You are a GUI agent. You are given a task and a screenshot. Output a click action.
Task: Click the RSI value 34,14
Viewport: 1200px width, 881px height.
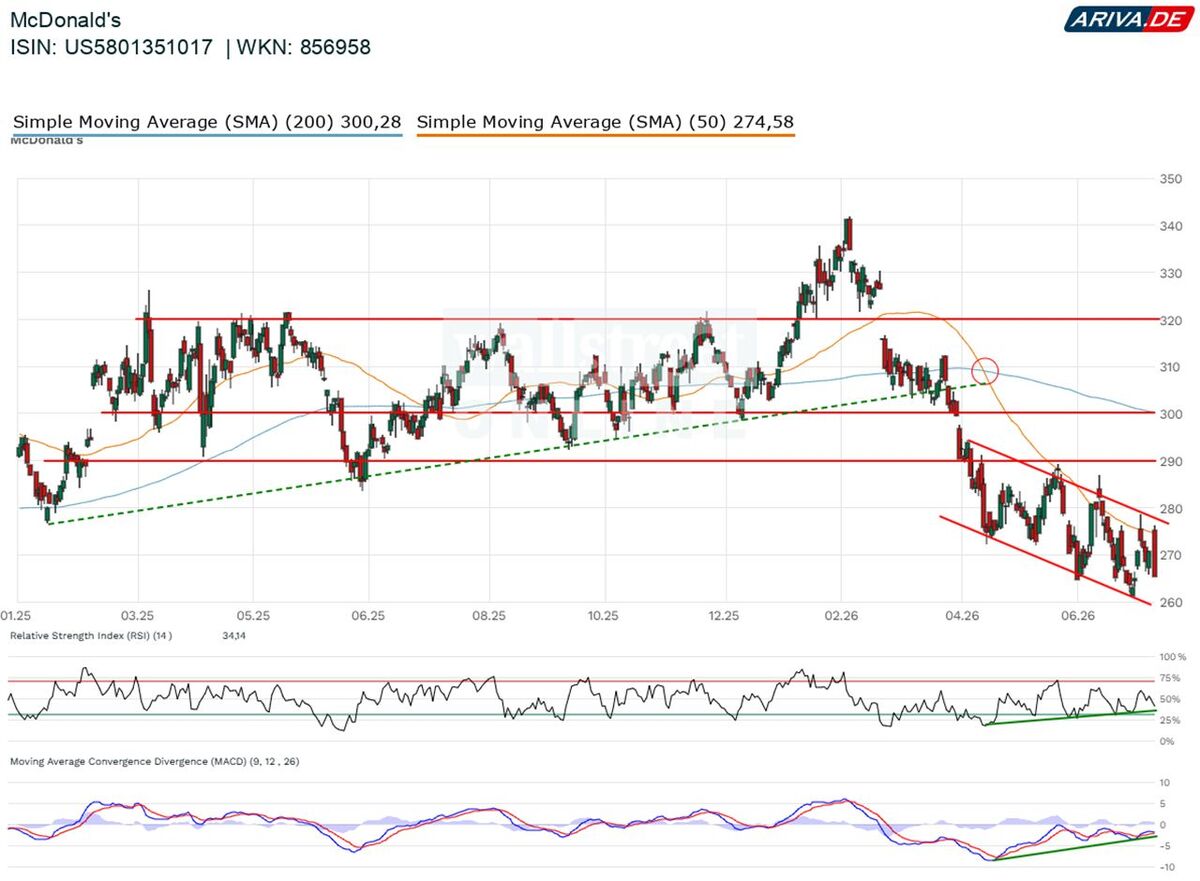click(x=233, y=636)
